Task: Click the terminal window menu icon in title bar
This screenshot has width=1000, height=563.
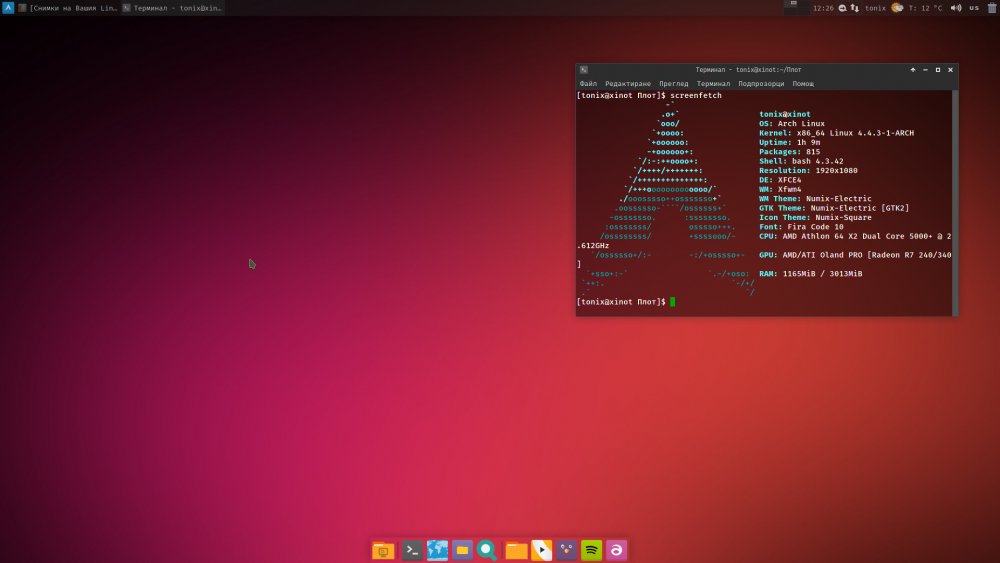Action: click(584, 70)
